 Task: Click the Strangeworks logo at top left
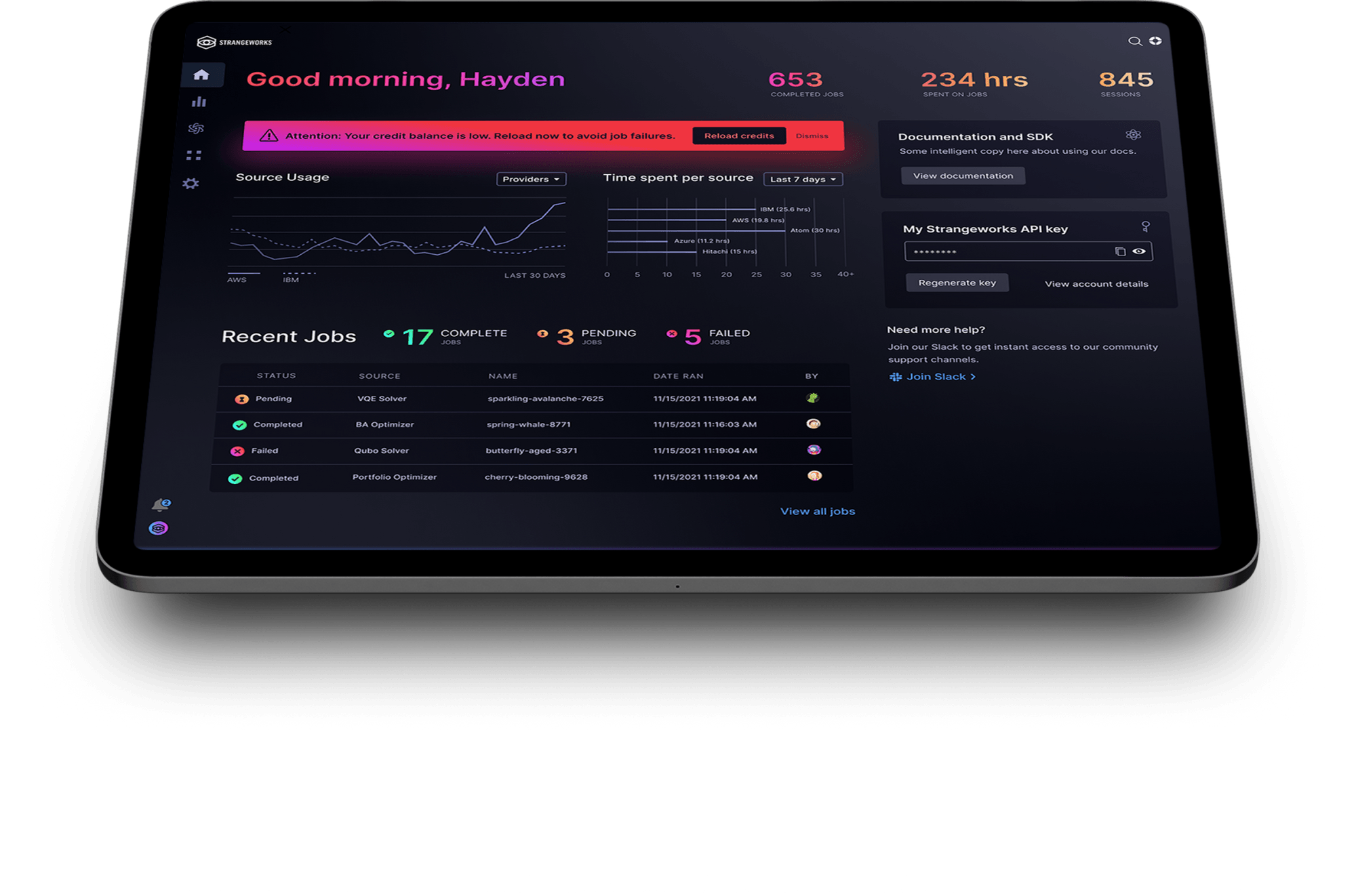234,42
